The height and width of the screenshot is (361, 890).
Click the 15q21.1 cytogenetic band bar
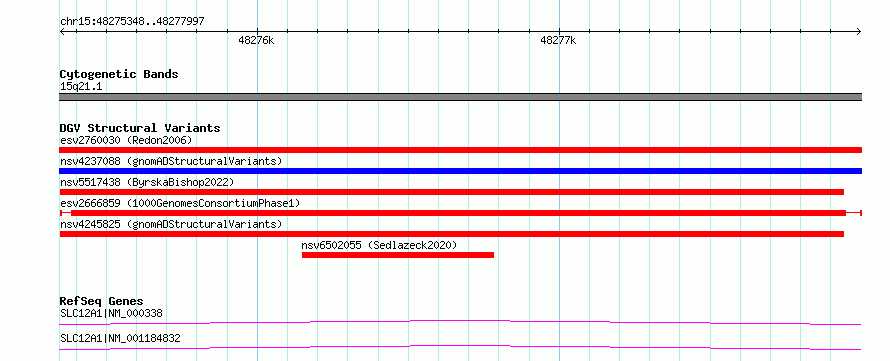coord(460,97)
